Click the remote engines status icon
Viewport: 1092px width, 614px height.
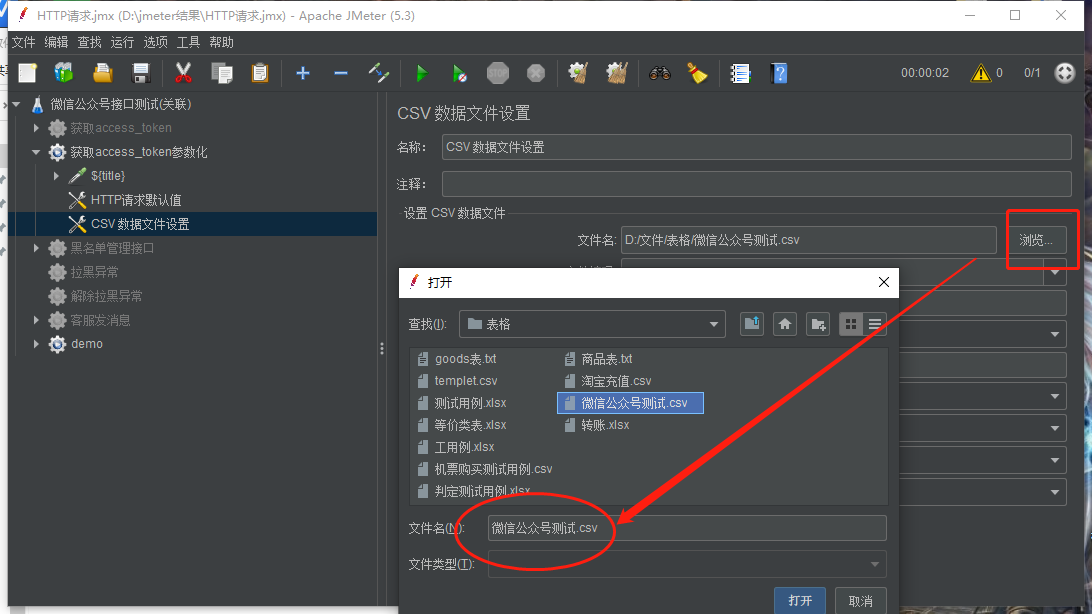tap(1065, 73)
